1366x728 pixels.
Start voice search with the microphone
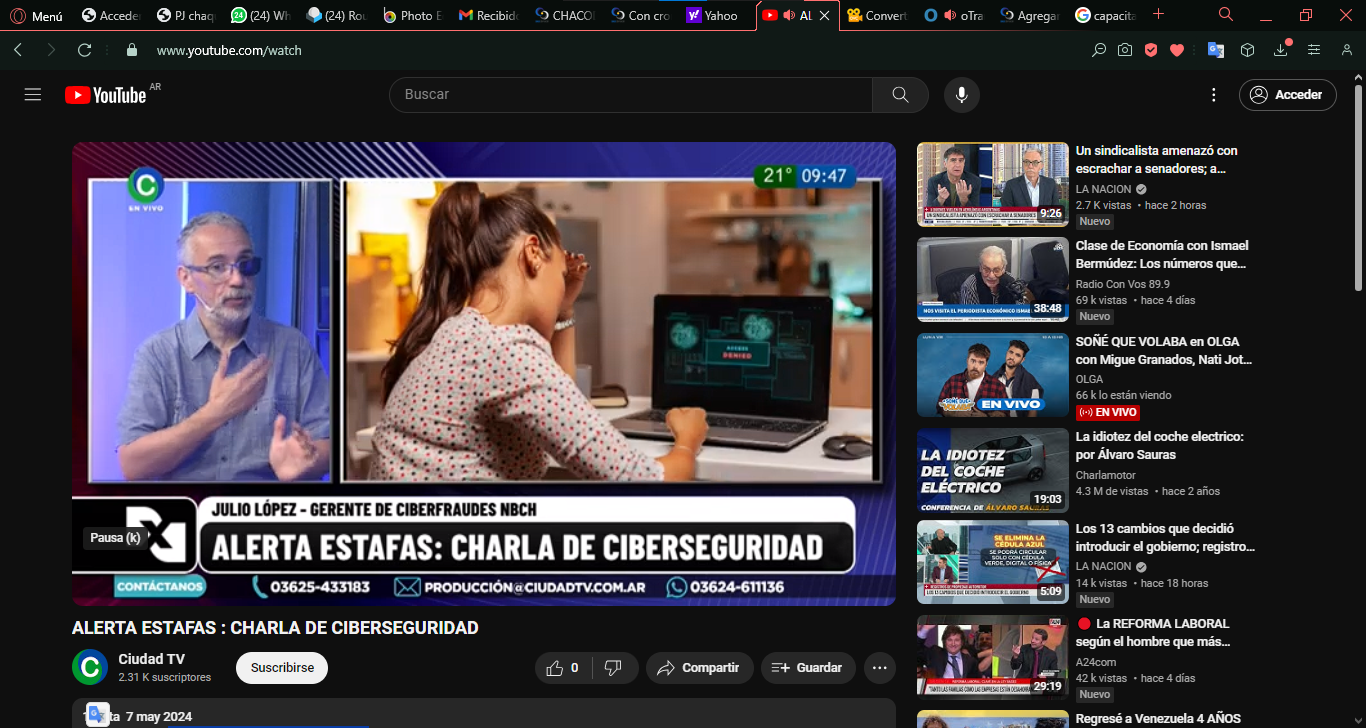pyautogui.click(x=961, y=95)
